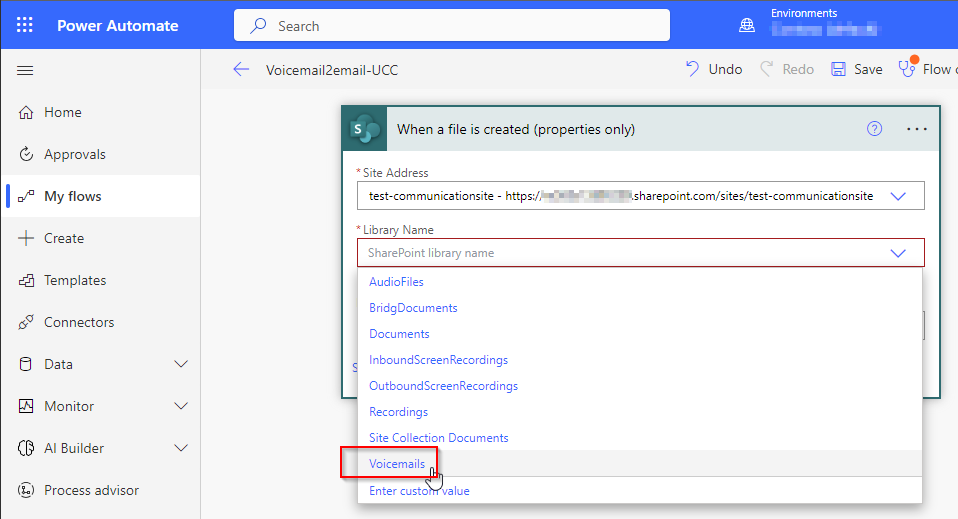Collapse the navigation hamburger menu

coord(25,70)
